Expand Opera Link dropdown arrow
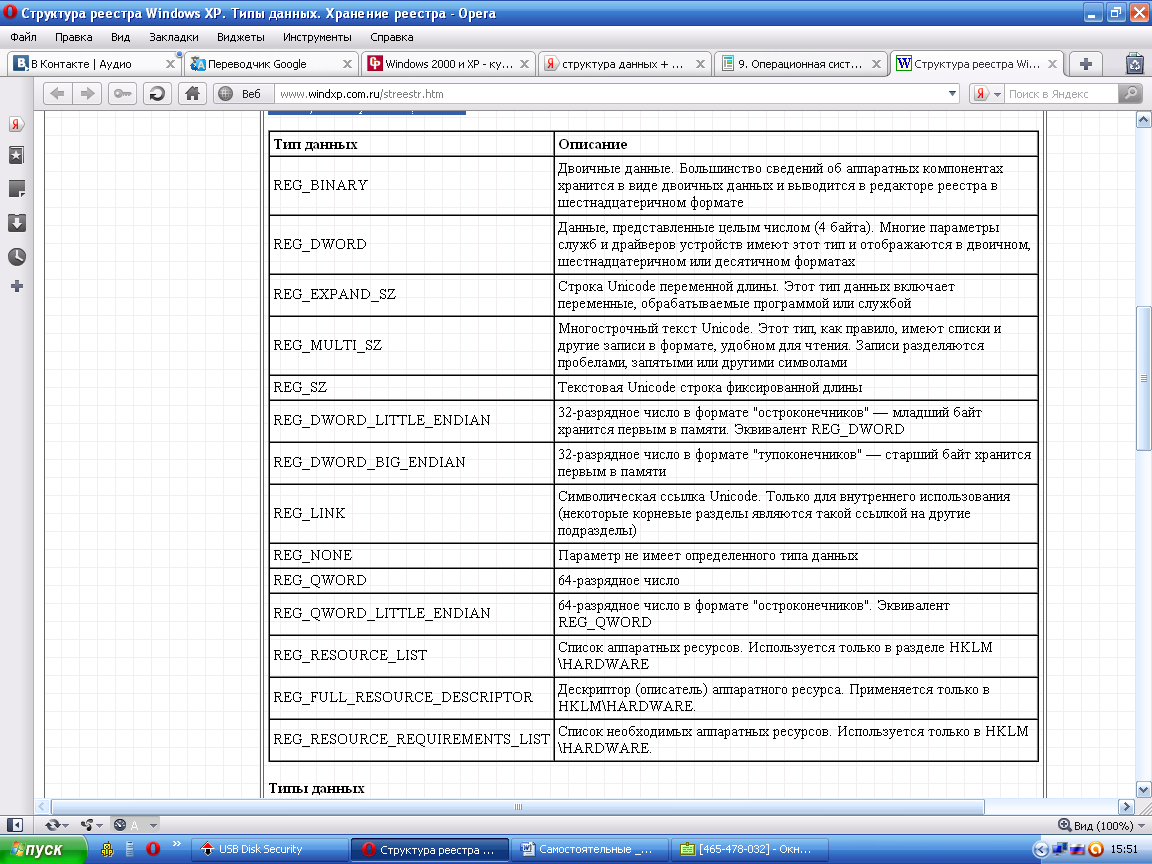This screenshot has height=864, width=1152. pyautogui.click(x=65, y=826)
